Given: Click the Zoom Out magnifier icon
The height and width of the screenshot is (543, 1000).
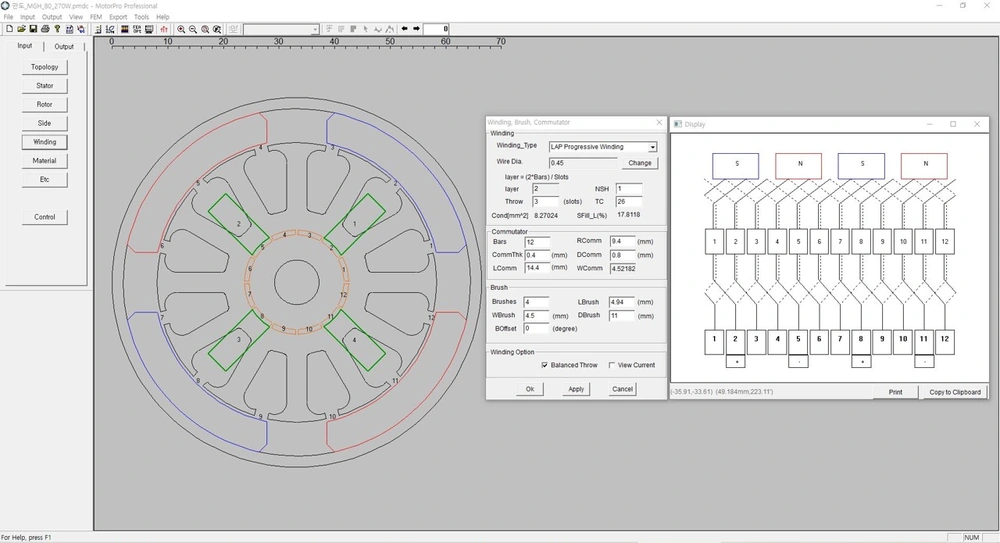Looking at the screenshot, I should [x=193, y=29].
